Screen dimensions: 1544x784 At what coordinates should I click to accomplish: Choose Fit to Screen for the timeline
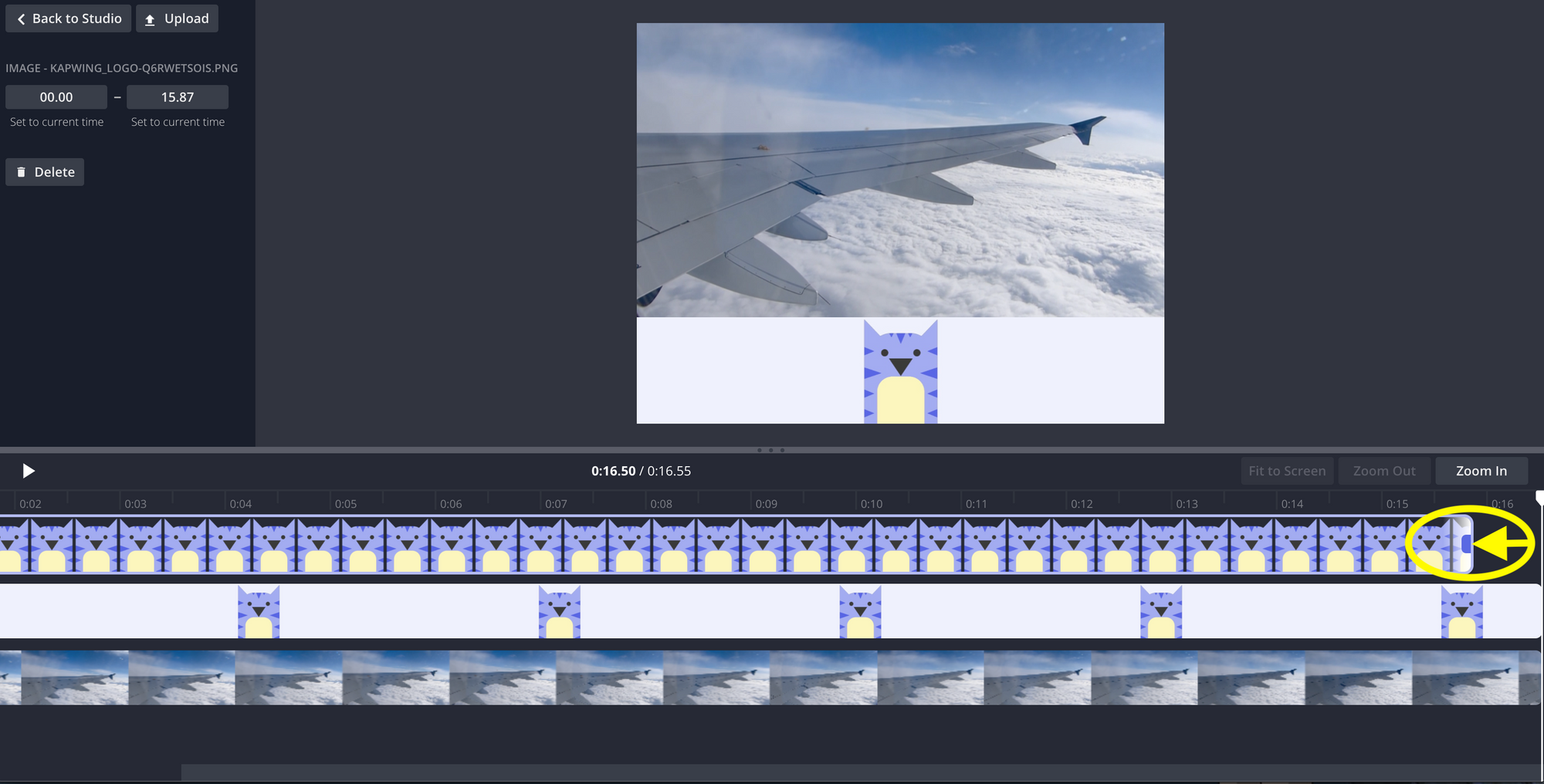point(1286,471)
